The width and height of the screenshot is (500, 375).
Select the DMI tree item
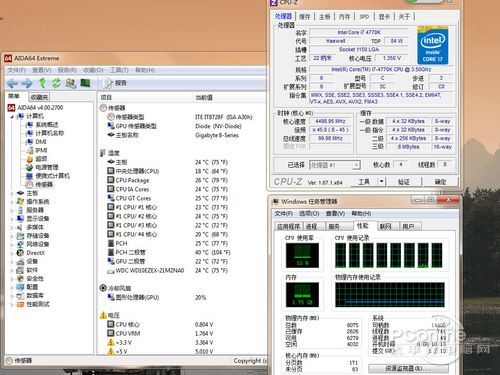(x=41, y=142)
